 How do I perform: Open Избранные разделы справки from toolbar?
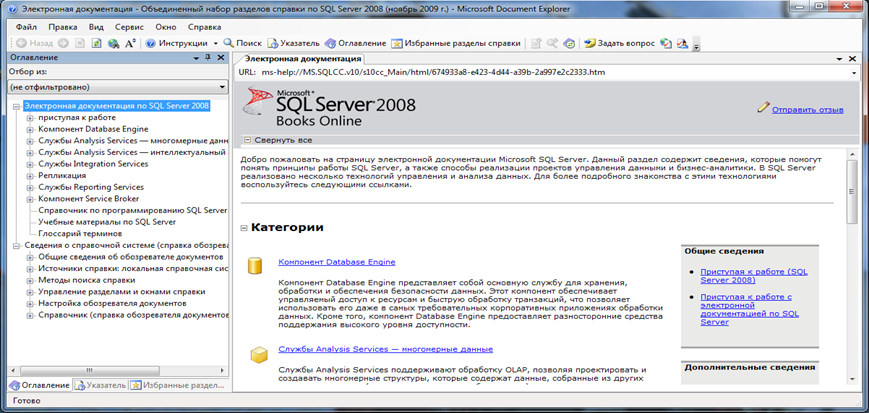456,43
